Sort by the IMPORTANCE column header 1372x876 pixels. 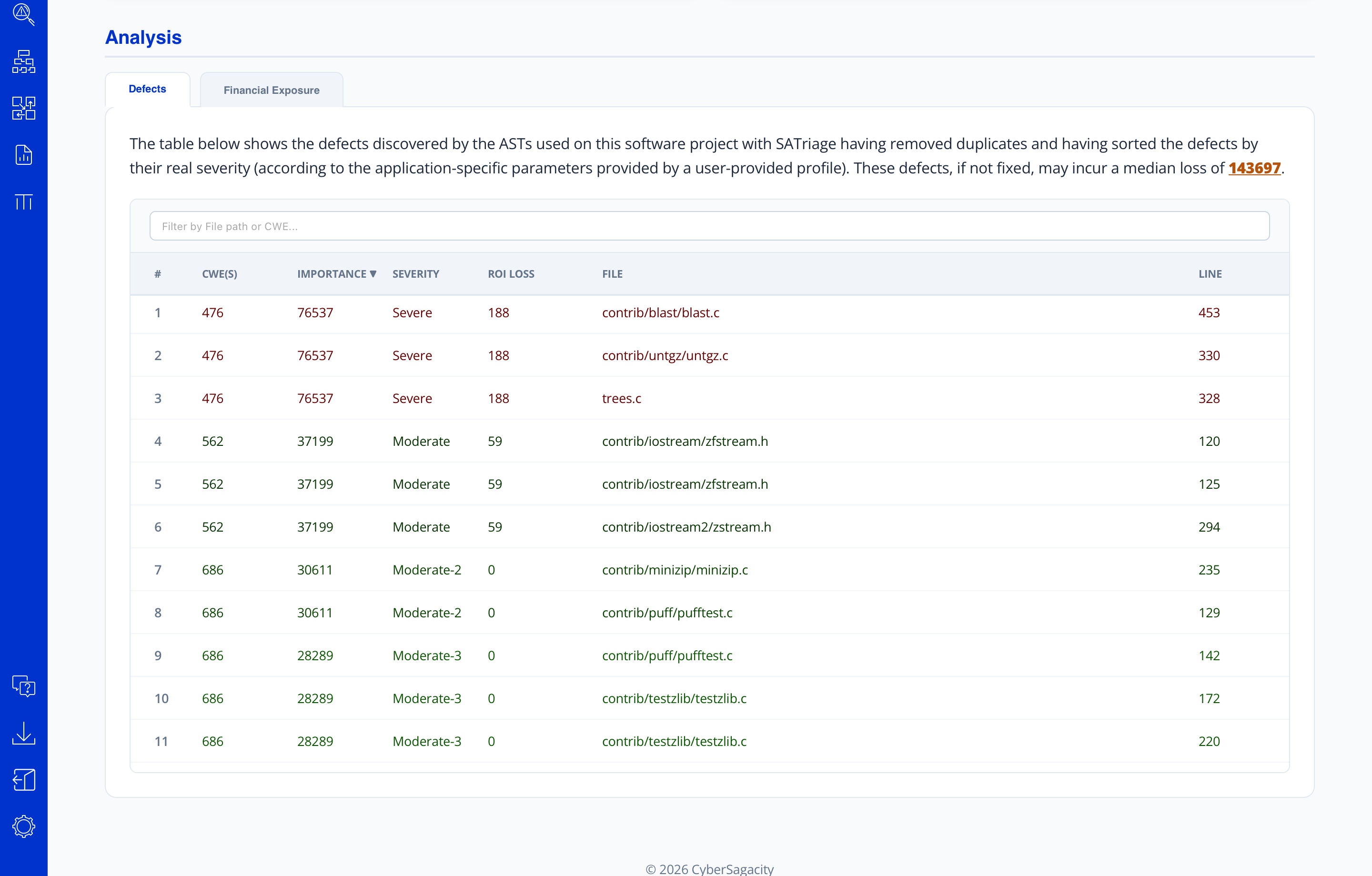(336, 274)
